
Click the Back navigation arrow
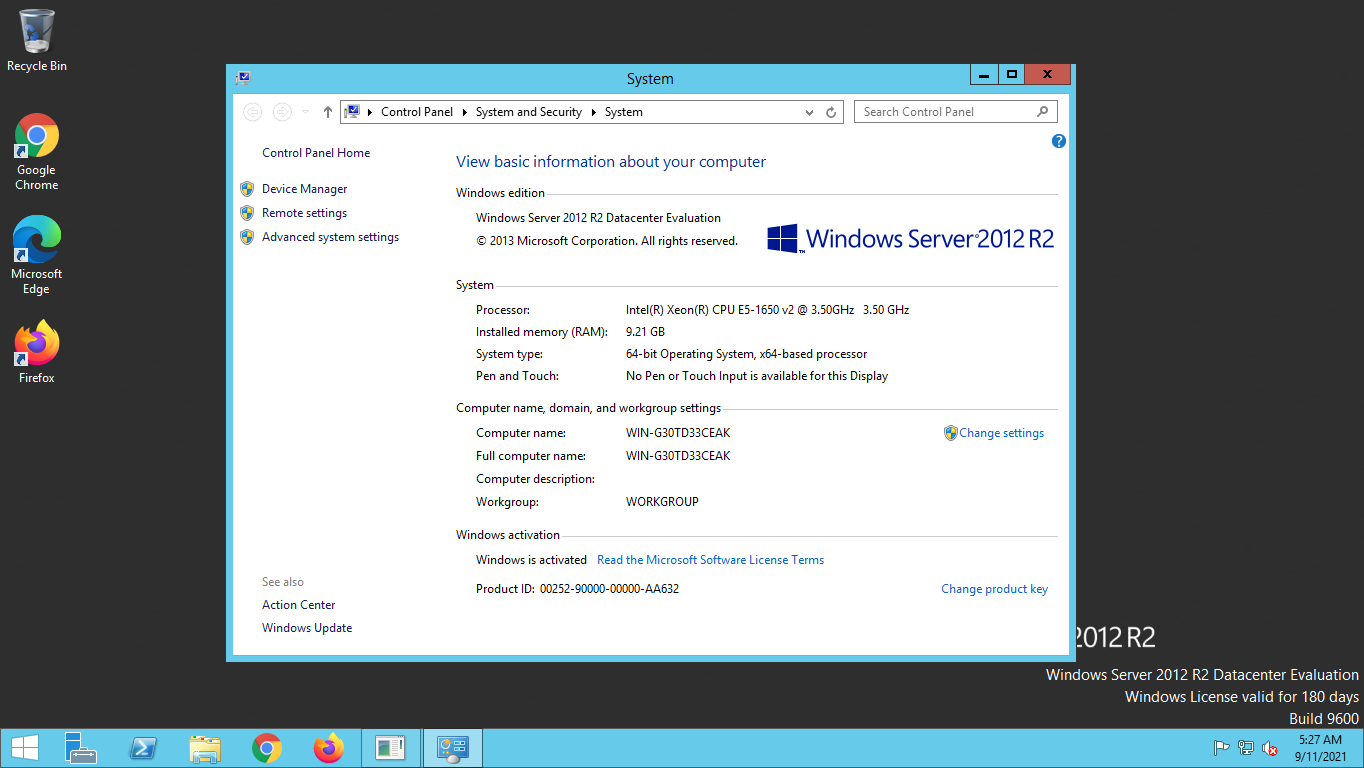click(x=253, y=112)
